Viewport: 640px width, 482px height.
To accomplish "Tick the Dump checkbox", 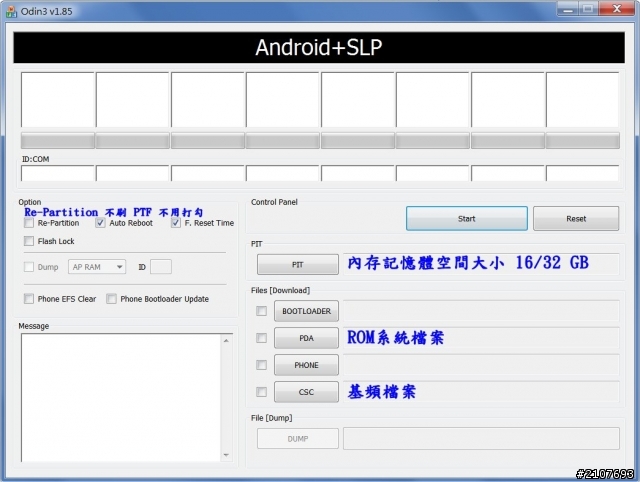I will point(29,267).
